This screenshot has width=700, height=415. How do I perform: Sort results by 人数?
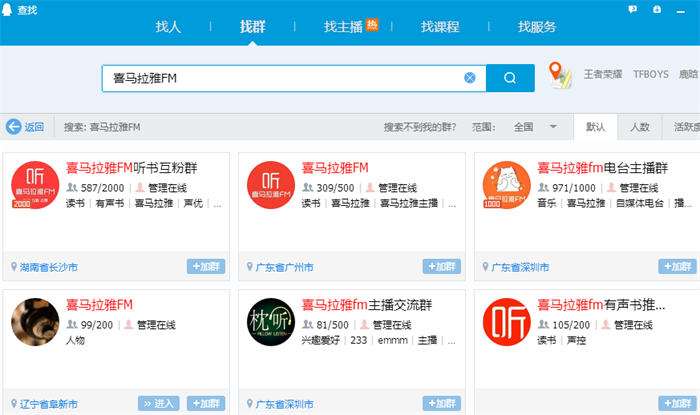pos(639,127)
